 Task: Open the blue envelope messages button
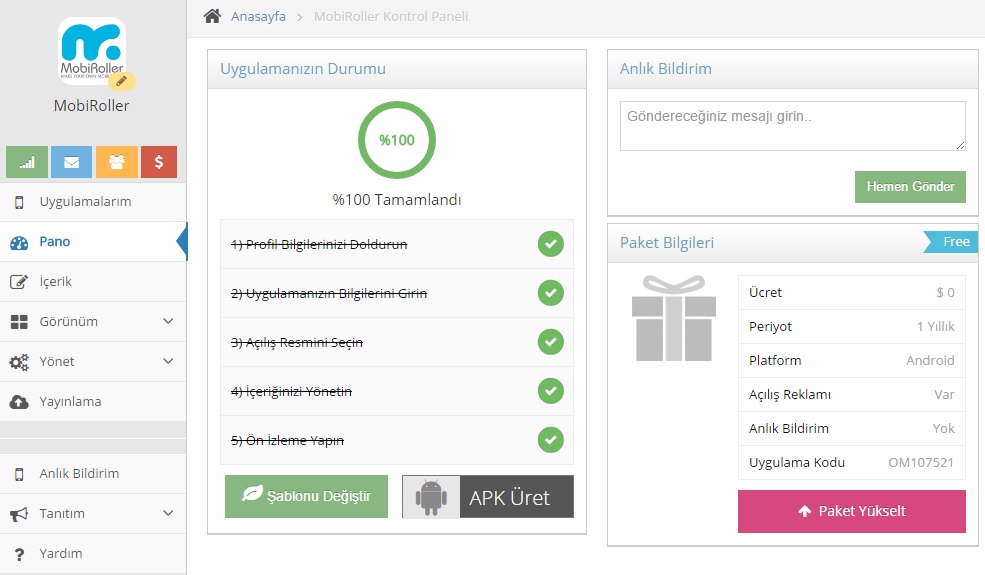(x=72, y=162)
